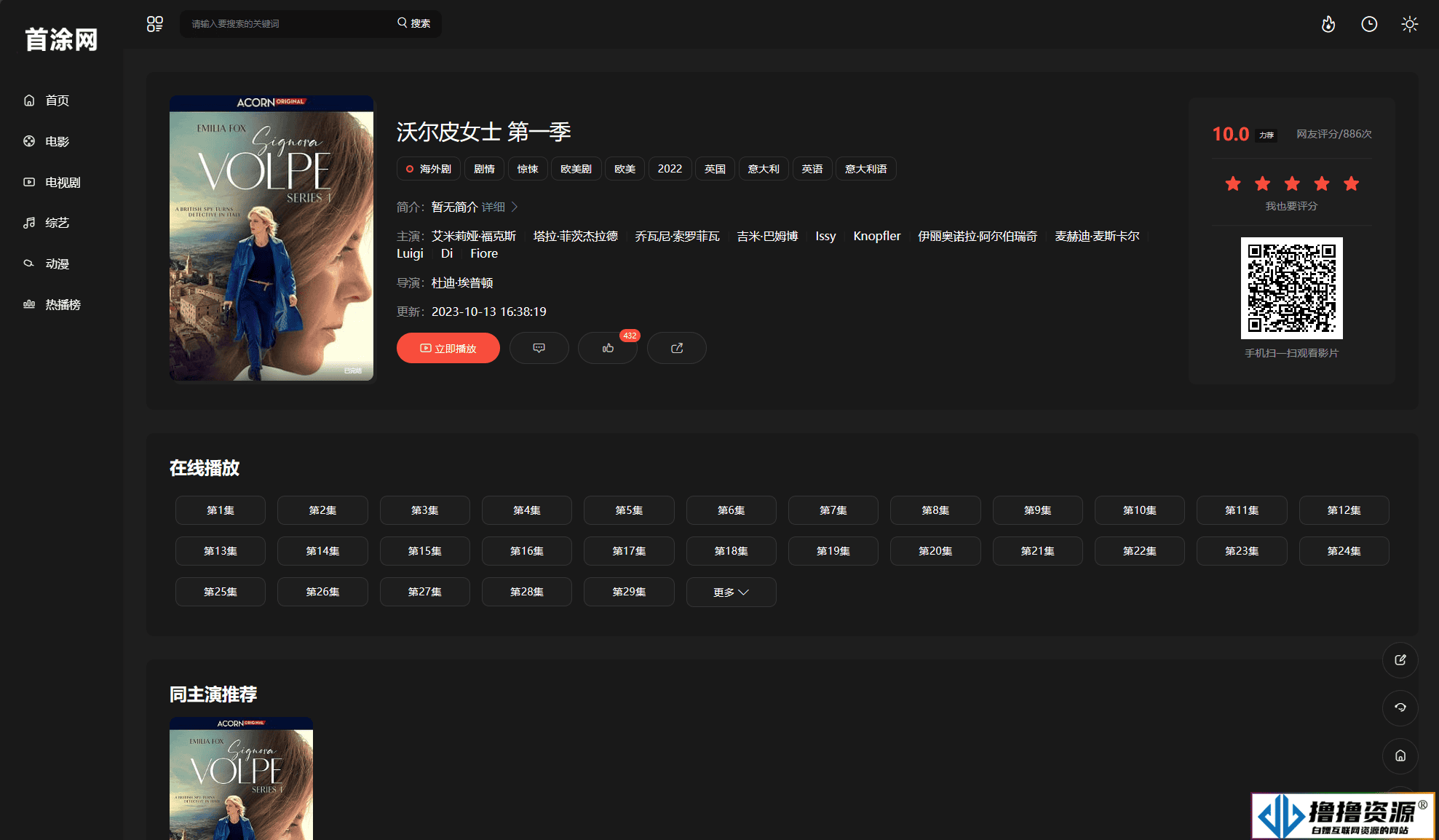1439x840 pixels.
Task: Play episode 第2集
Action: click(322, 510)
